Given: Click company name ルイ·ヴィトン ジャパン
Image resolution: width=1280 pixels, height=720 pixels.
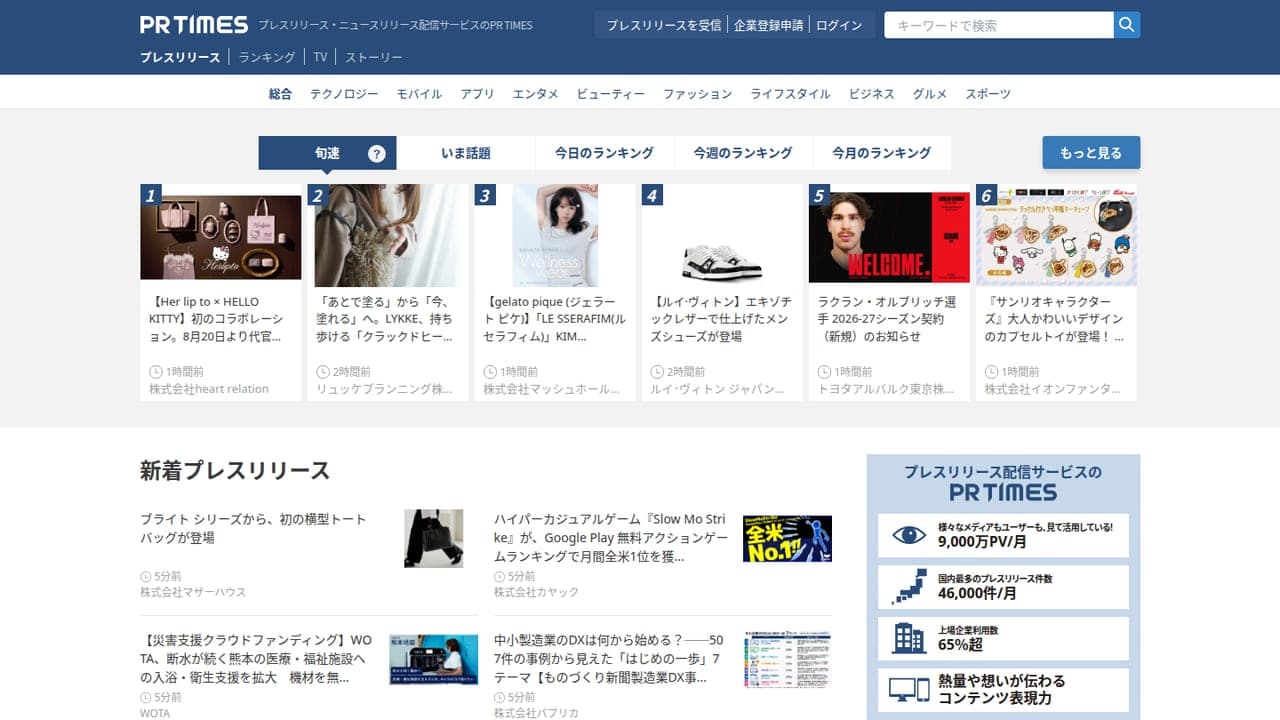Looking at the screenshot, I should tap(717, 389).
